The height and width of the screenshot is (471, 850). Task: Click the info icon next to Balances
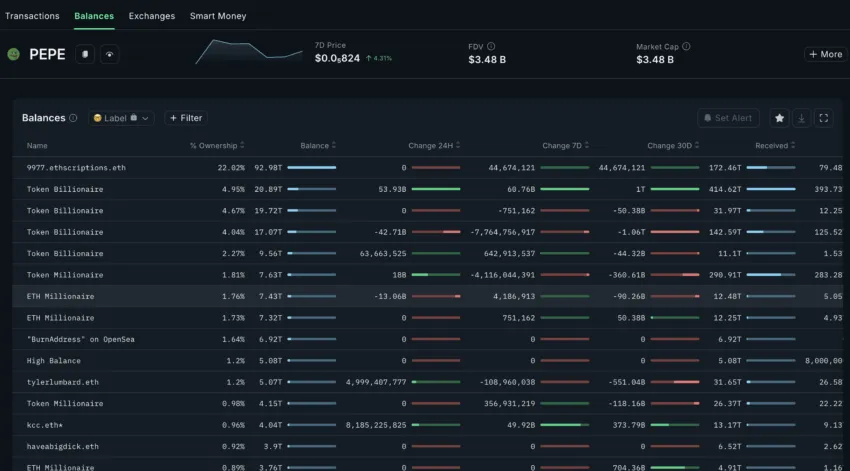73,118
